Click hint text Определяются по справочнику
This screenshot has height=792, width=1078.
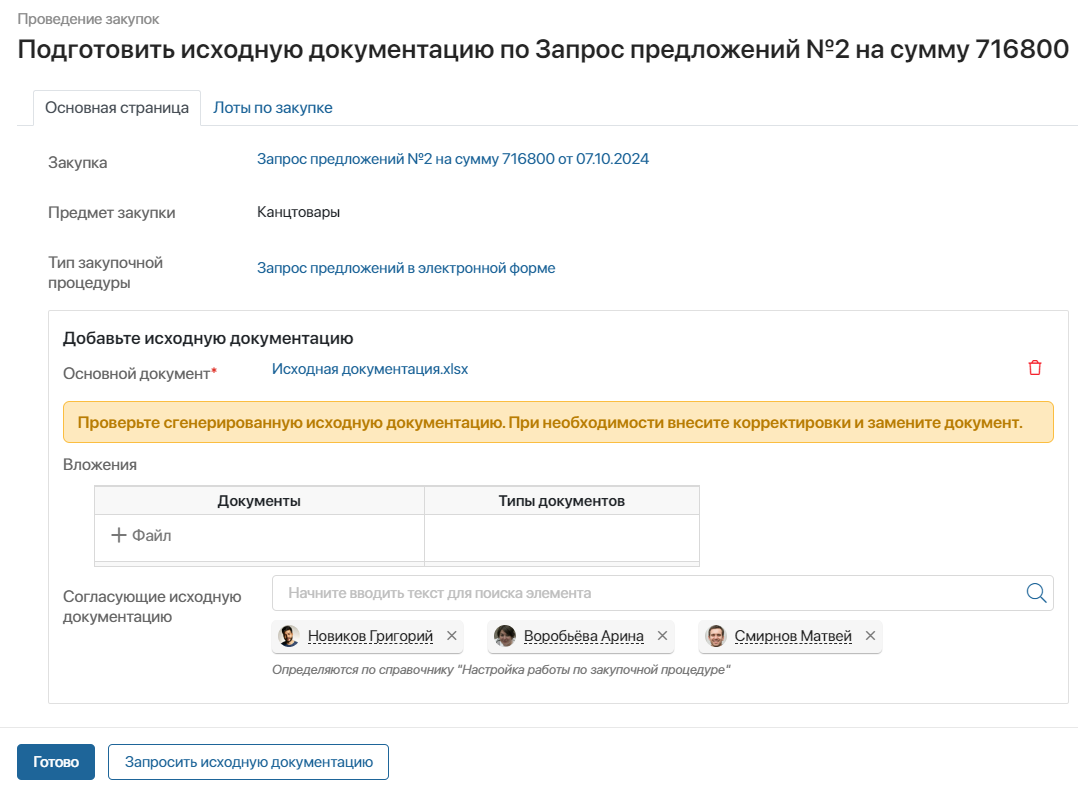pos(500,670)
